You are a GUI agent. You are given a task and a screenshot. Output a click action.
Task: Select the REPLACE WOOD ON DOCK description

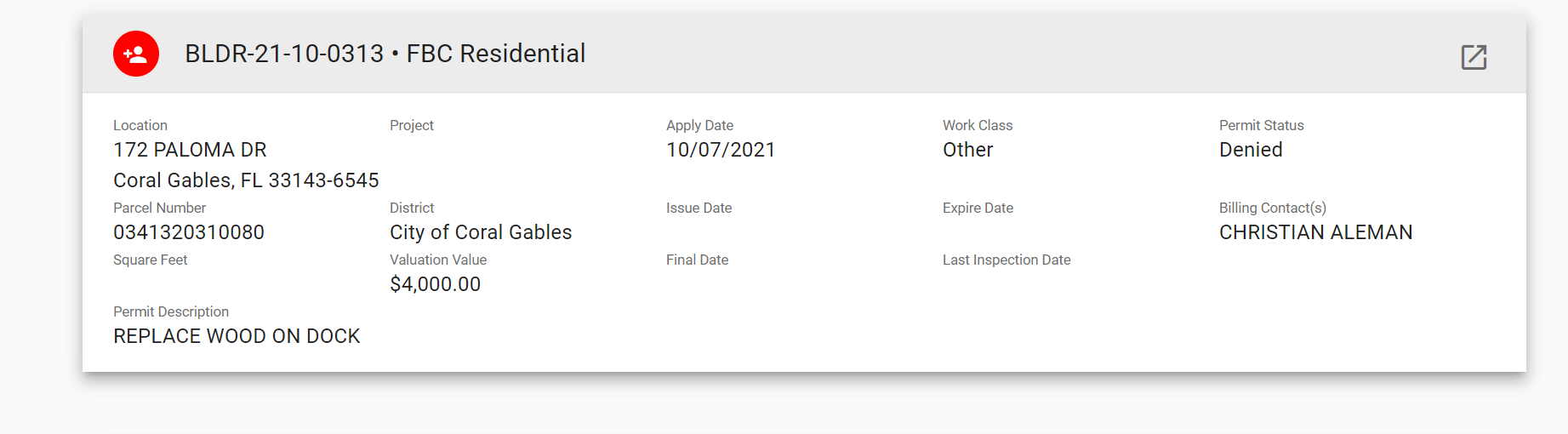click(x=237, y=336)
